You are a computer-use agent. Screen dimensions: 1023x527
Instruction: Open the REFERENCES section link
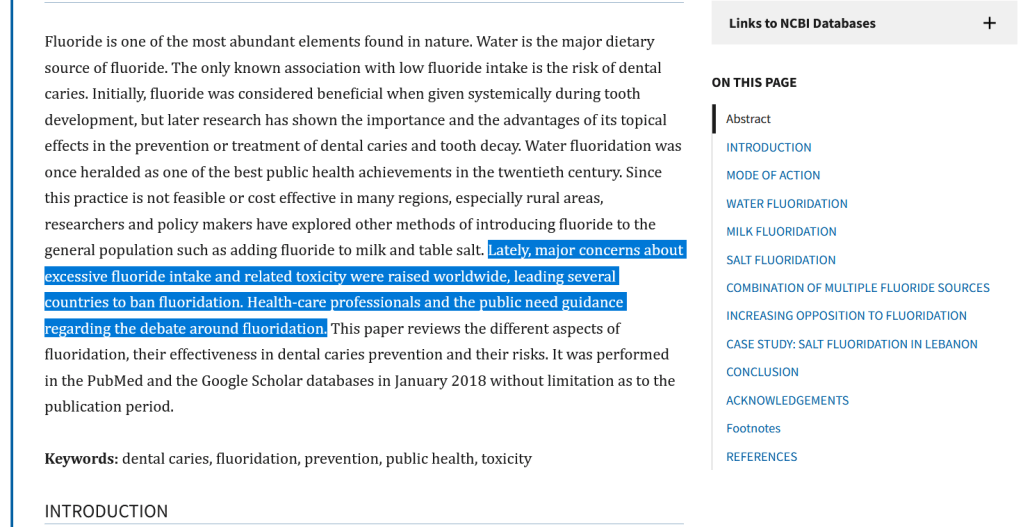pyautogui.click(x=761, y=457)
